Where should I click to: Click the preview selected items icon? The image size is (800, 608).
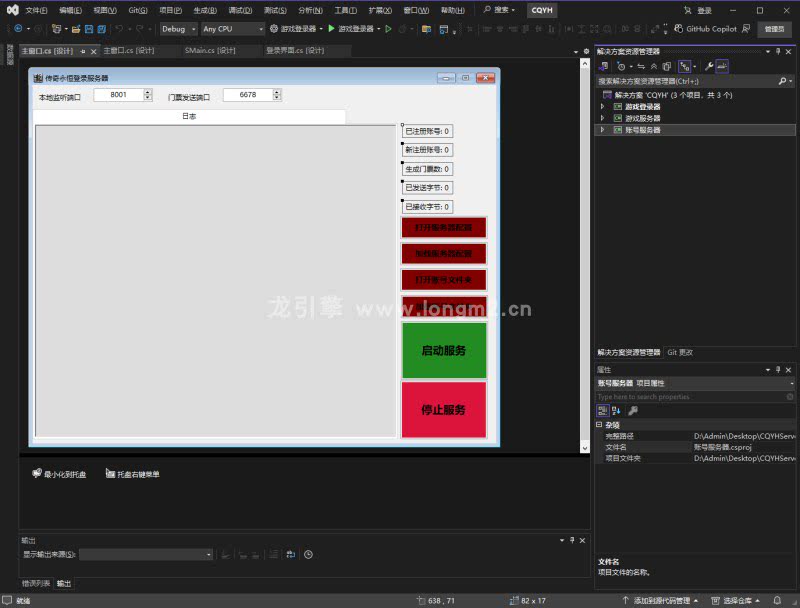tap(722, 66)
